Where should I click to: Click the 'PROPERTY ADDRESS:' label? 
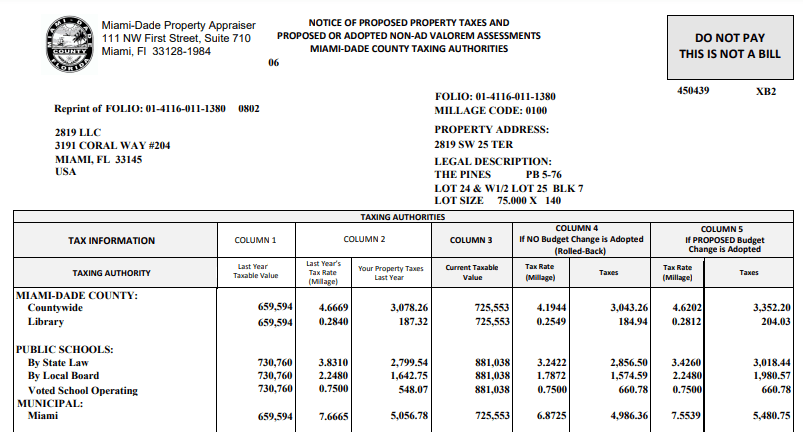pyautogui.click(x=492, y=129)
